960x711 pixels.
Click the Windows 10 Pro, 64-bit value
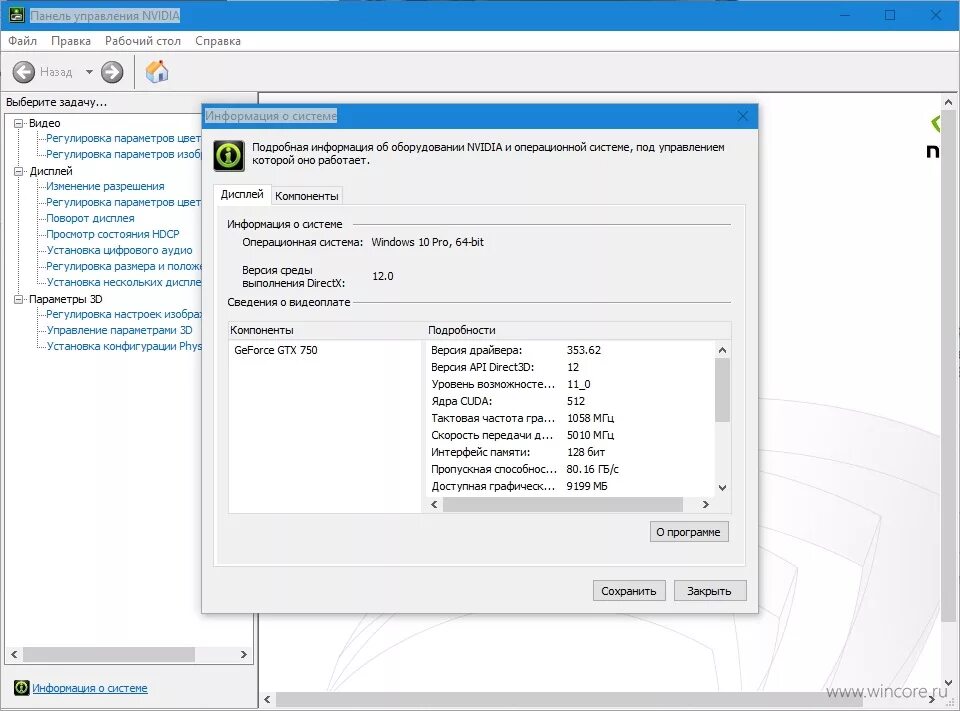tap(427, 242)
